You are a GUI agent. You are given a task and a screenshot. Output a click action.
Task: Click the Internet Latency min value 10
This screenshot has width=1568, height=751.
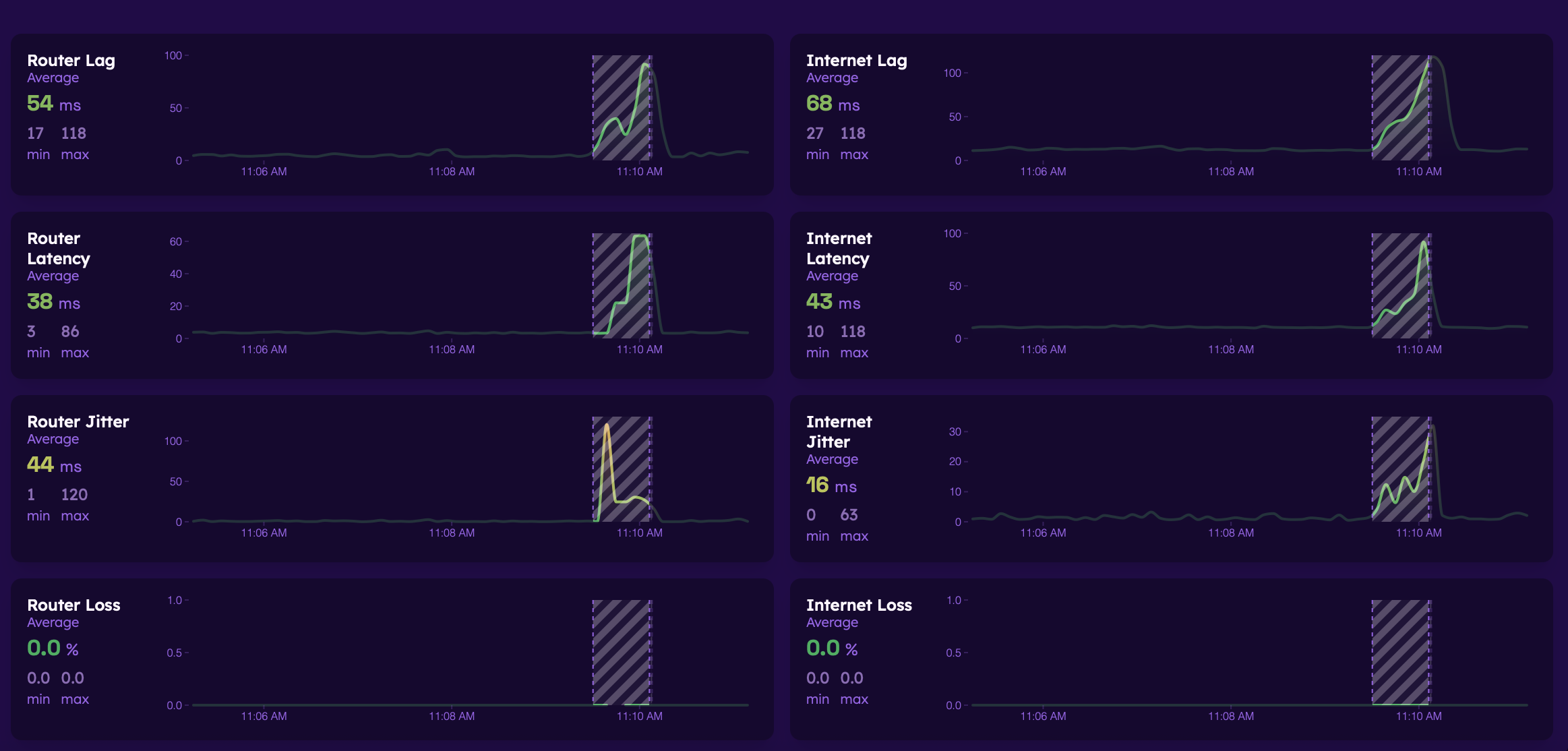pyautogui.click(x=814, y=332)
